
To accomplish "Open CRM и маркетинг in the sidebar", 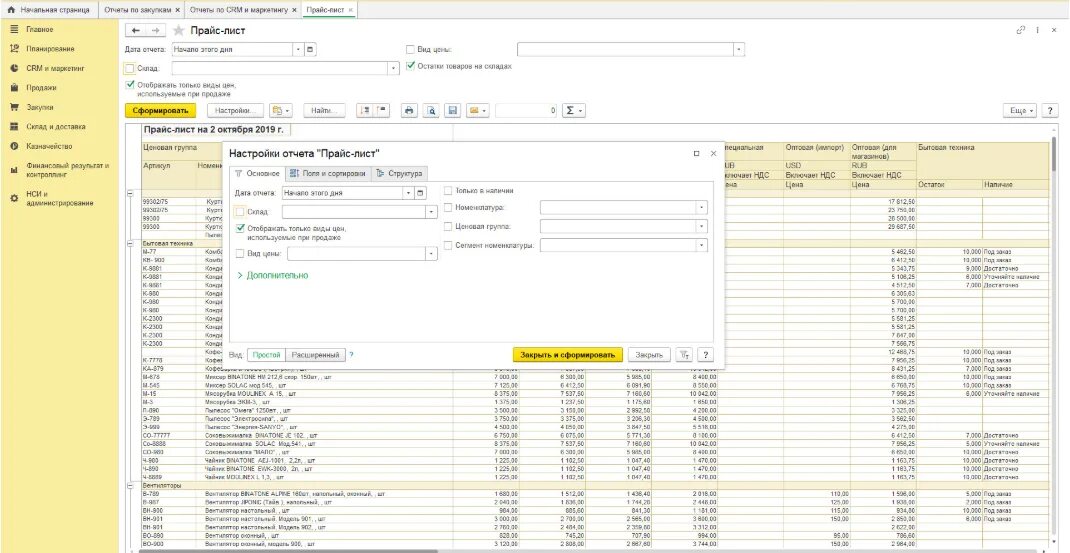I will [x=55, y=68].
